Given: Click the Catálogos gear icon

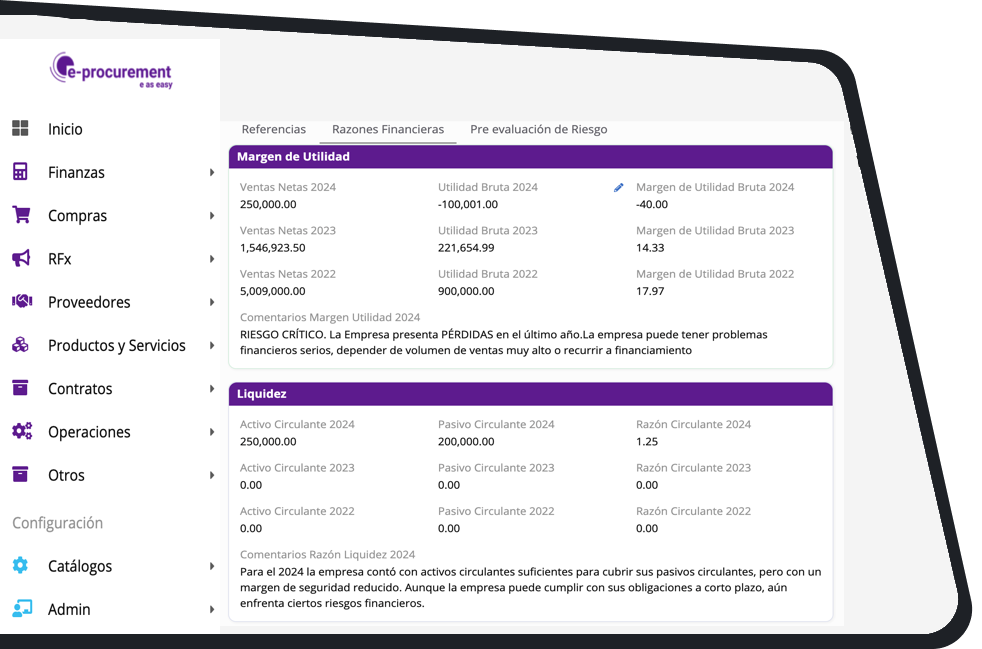Looking at the screenshot, I should click(x=20, y=566).
